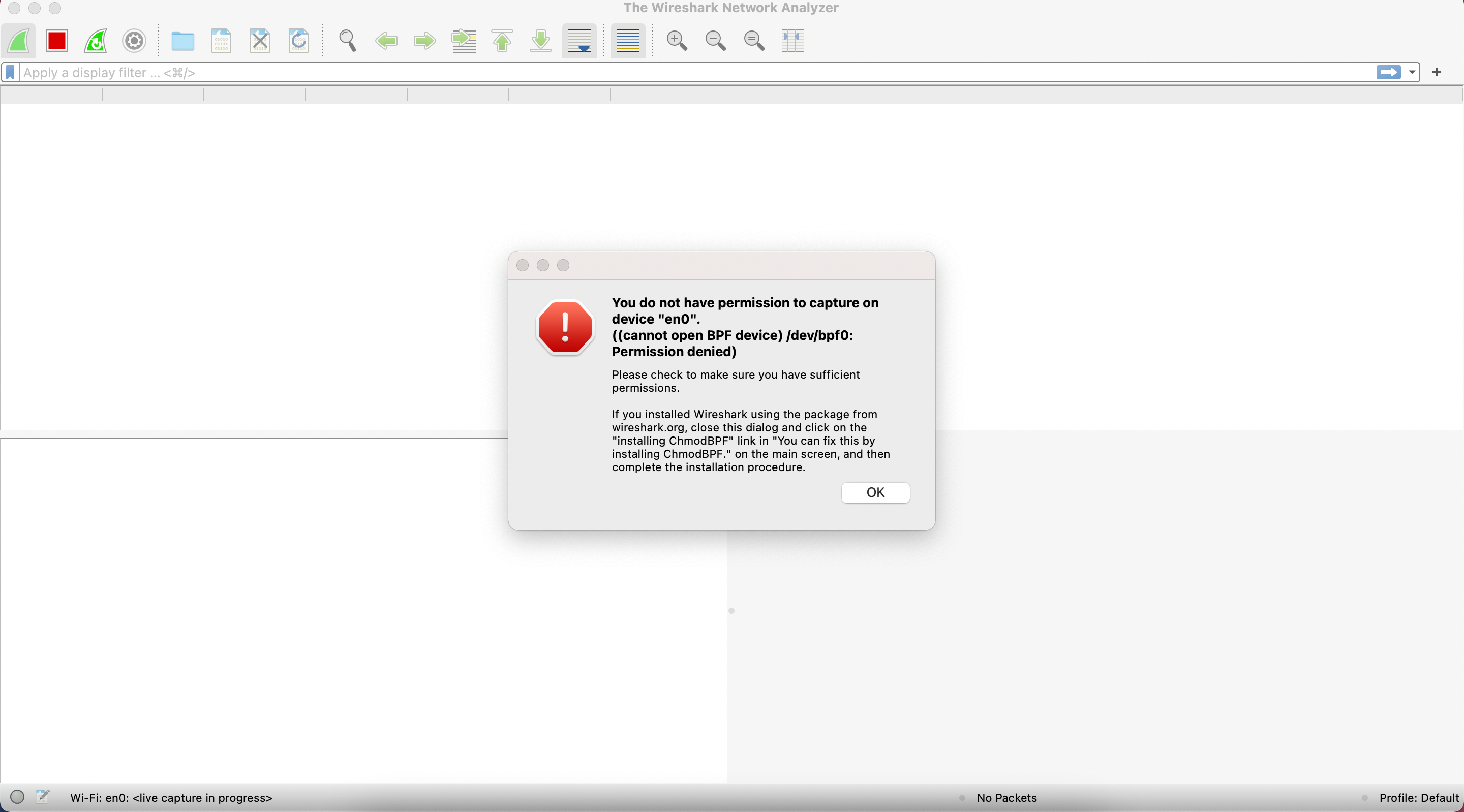The image size is (1464, 812).
Task: Click the filter bookmark button
Action: 10,72
